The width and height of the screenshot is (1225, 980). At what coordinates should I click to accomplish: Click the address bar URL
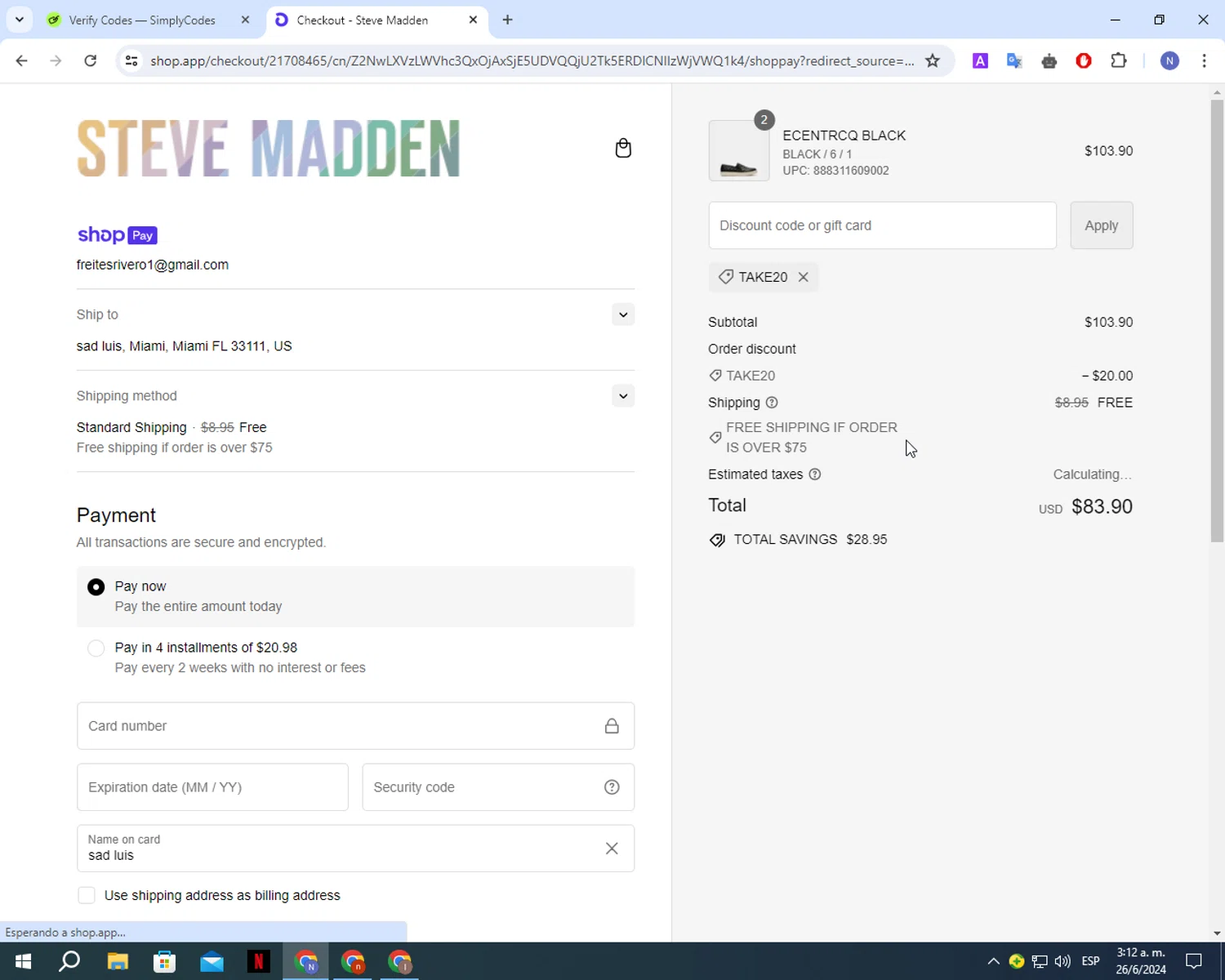tap(532, 60)
